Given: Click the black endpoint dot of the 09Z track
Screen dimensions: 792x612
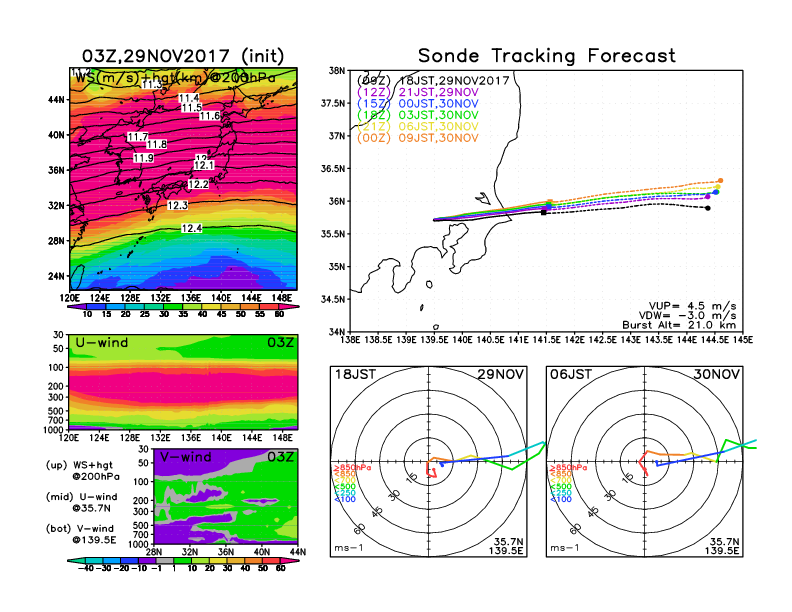Looking at the screenshot, I should click(x=708, y=208).
